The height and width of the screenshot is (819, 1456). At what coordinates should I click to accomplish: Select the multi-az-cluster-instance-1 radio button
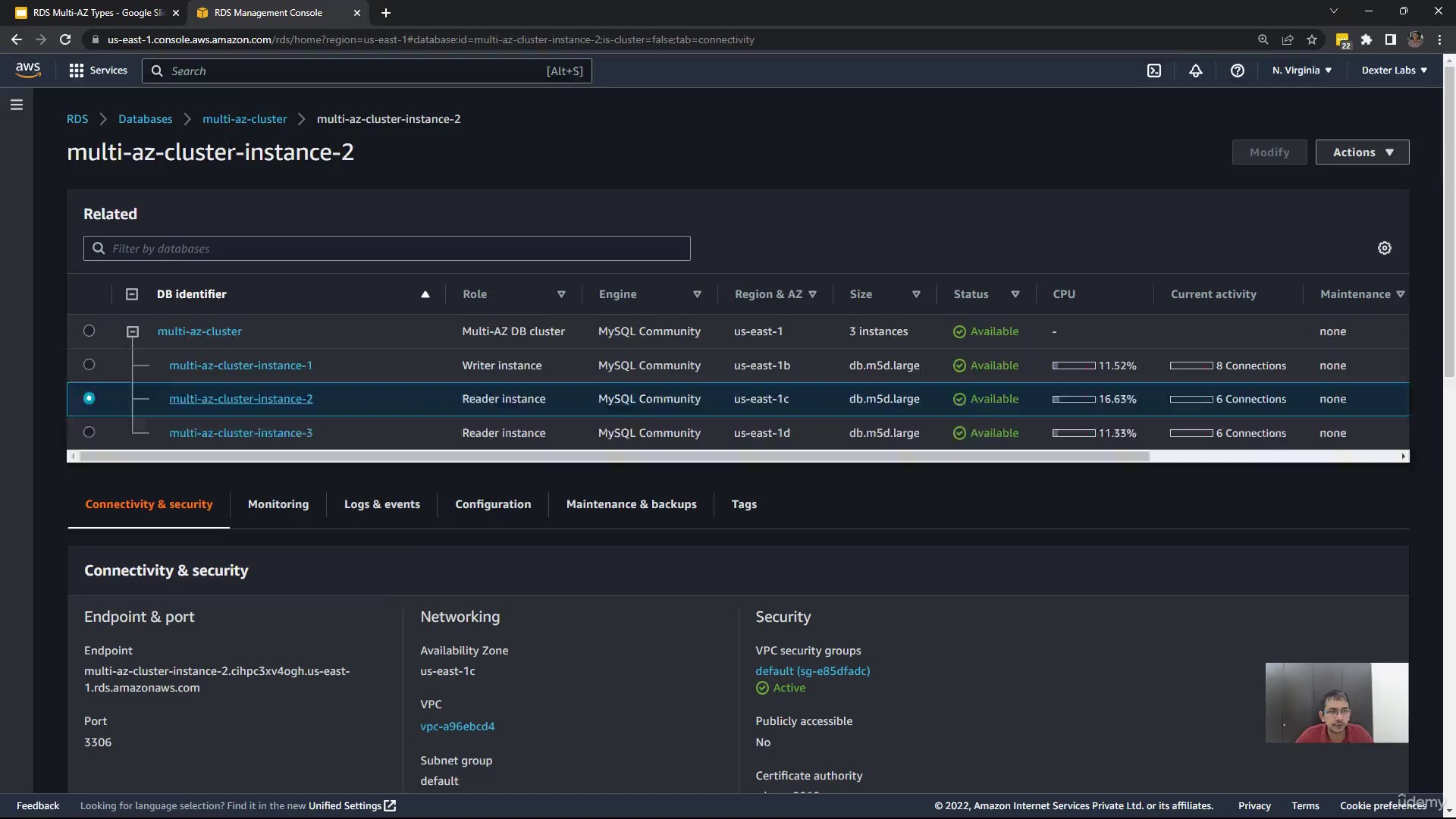point(89,365)
